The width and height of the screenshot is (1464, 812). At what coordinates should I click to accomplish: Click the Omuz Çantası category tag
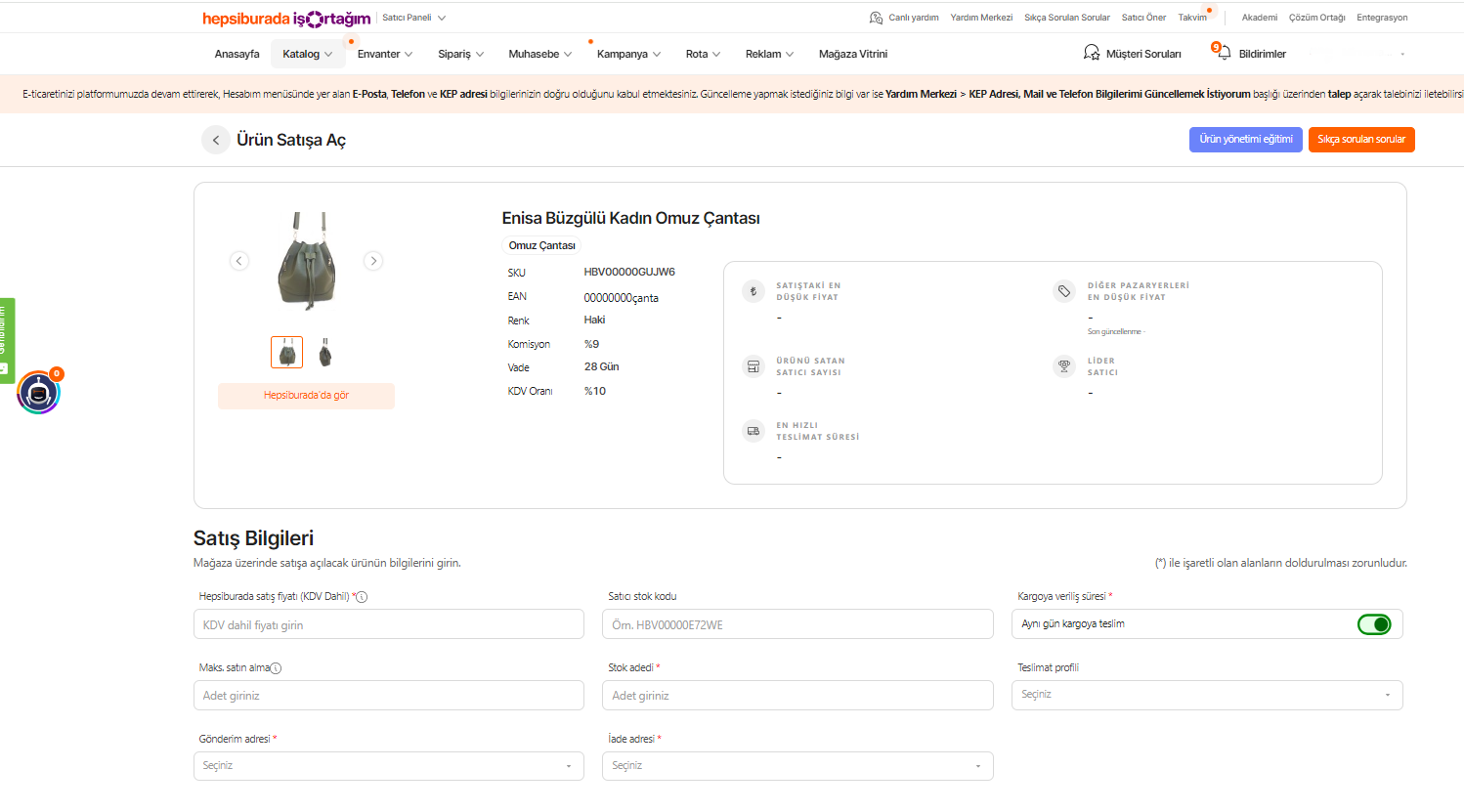coord(542,246)
